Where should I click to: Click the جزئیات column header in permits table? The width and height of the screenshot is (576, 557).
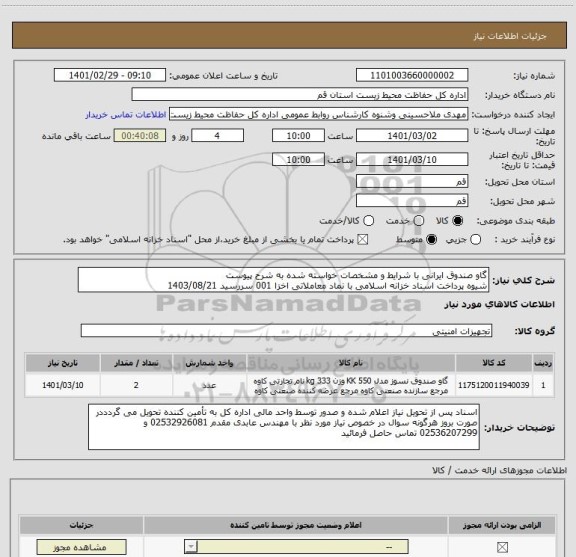click(82, 525)
